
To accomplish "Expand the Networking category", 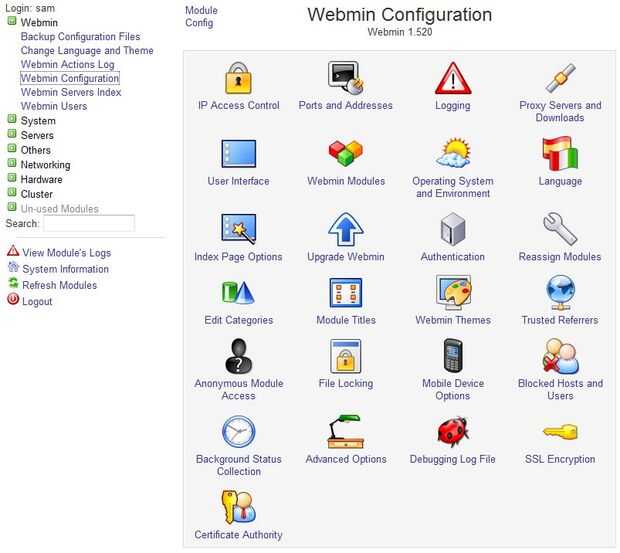I will 12,163.
